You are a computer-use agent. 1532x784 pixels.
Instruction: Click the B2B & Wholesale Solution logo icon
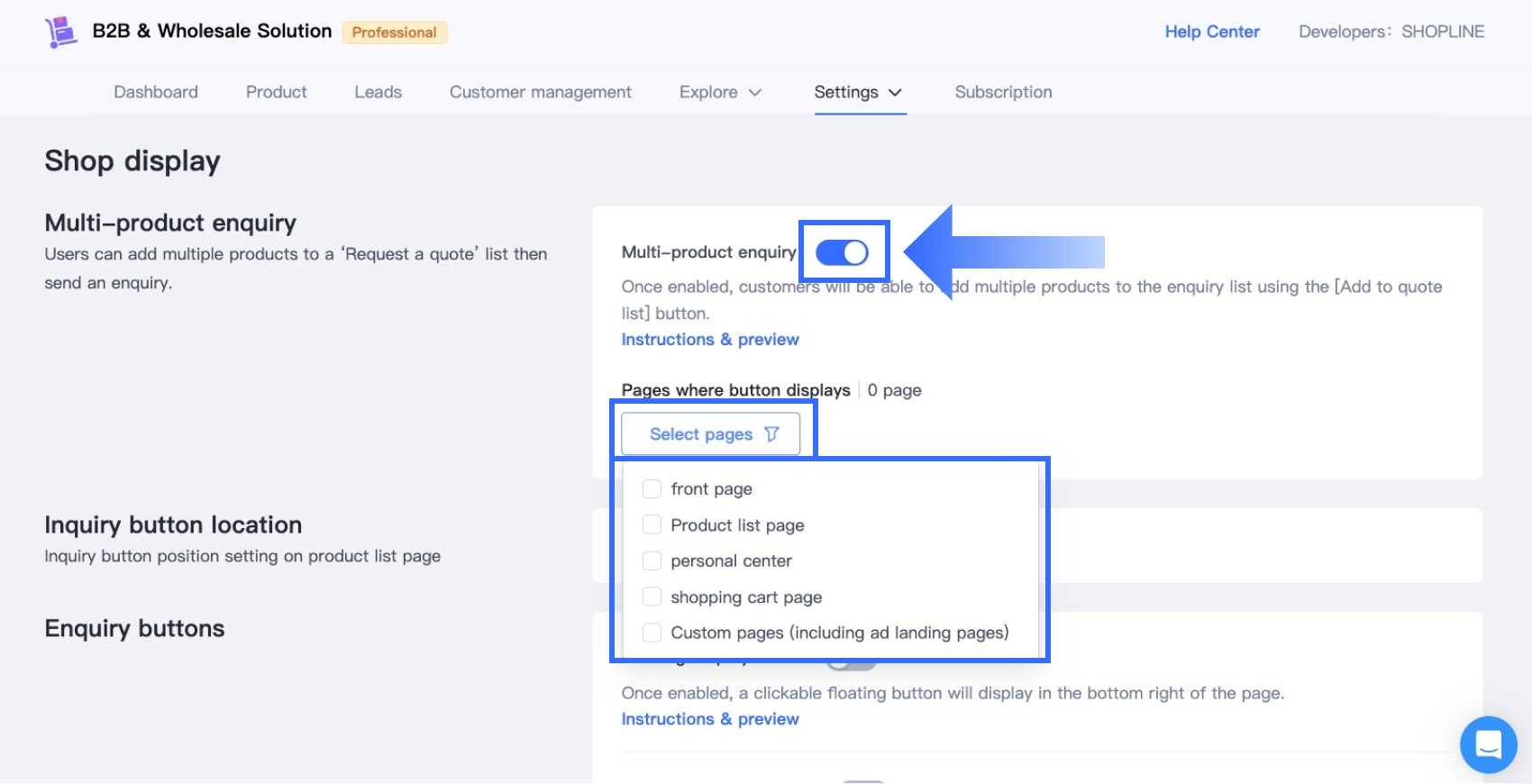(x=61, y=32)
